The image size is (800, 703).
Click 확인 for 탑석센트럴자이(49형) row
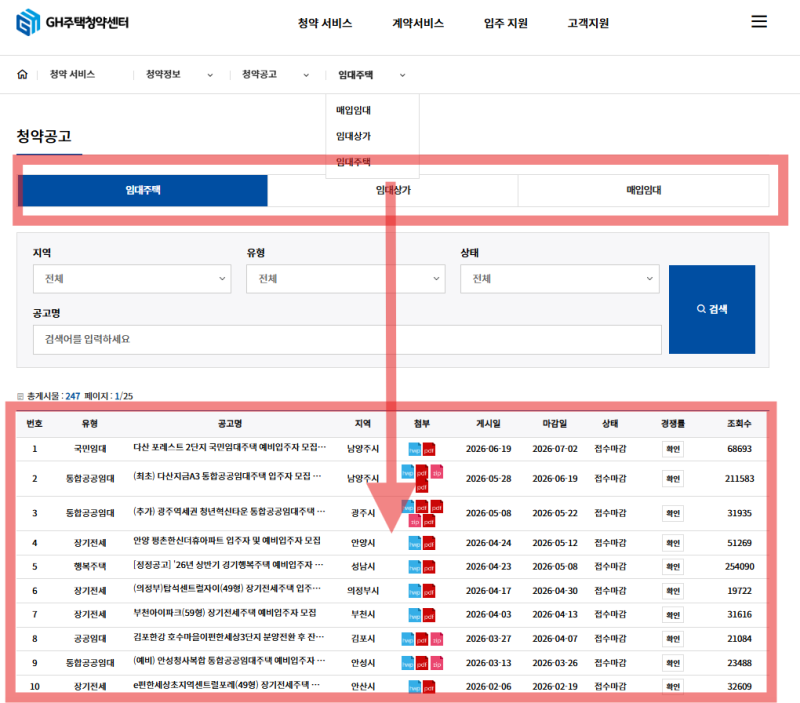coord(673,591)
